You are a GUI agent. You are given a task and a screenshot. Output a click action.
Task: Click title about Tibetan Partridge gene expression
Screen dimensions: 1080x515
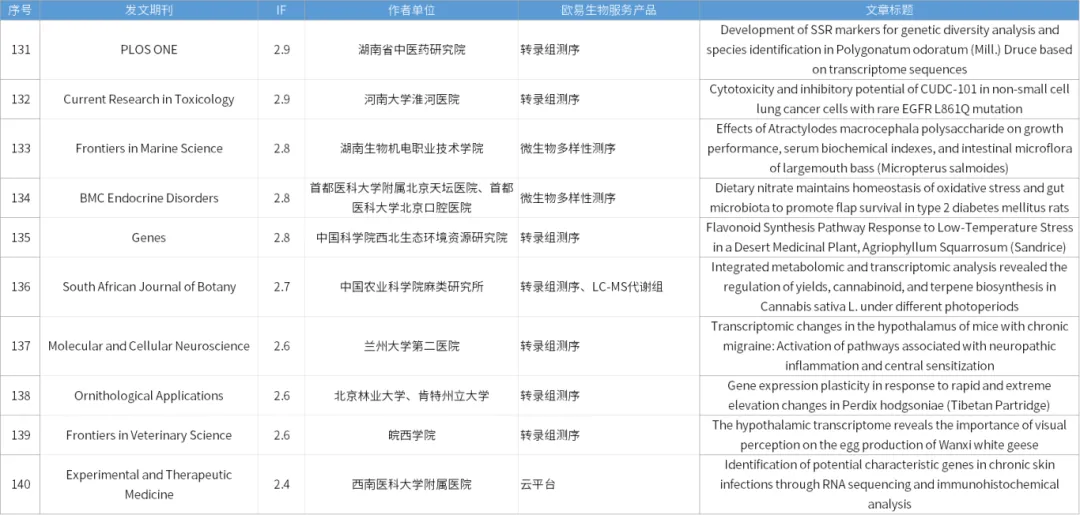click(x=889, y=395)
